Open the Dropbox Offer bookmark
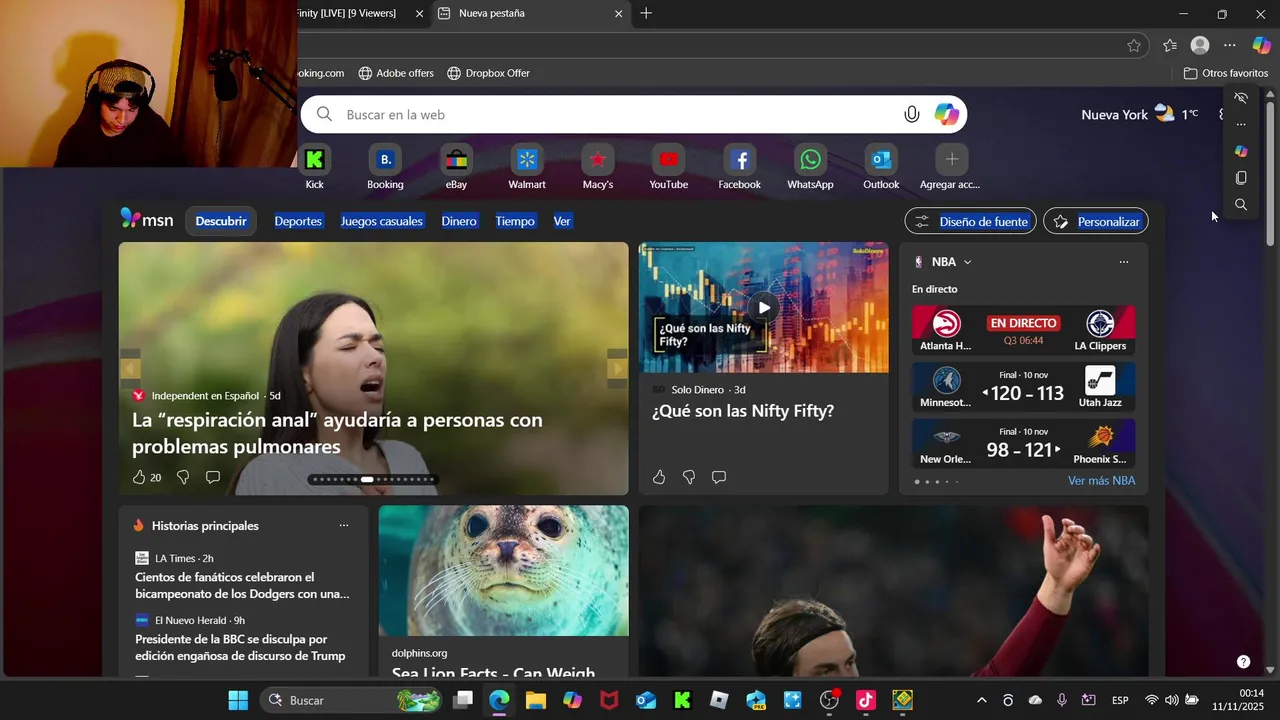 coord(488,73)
